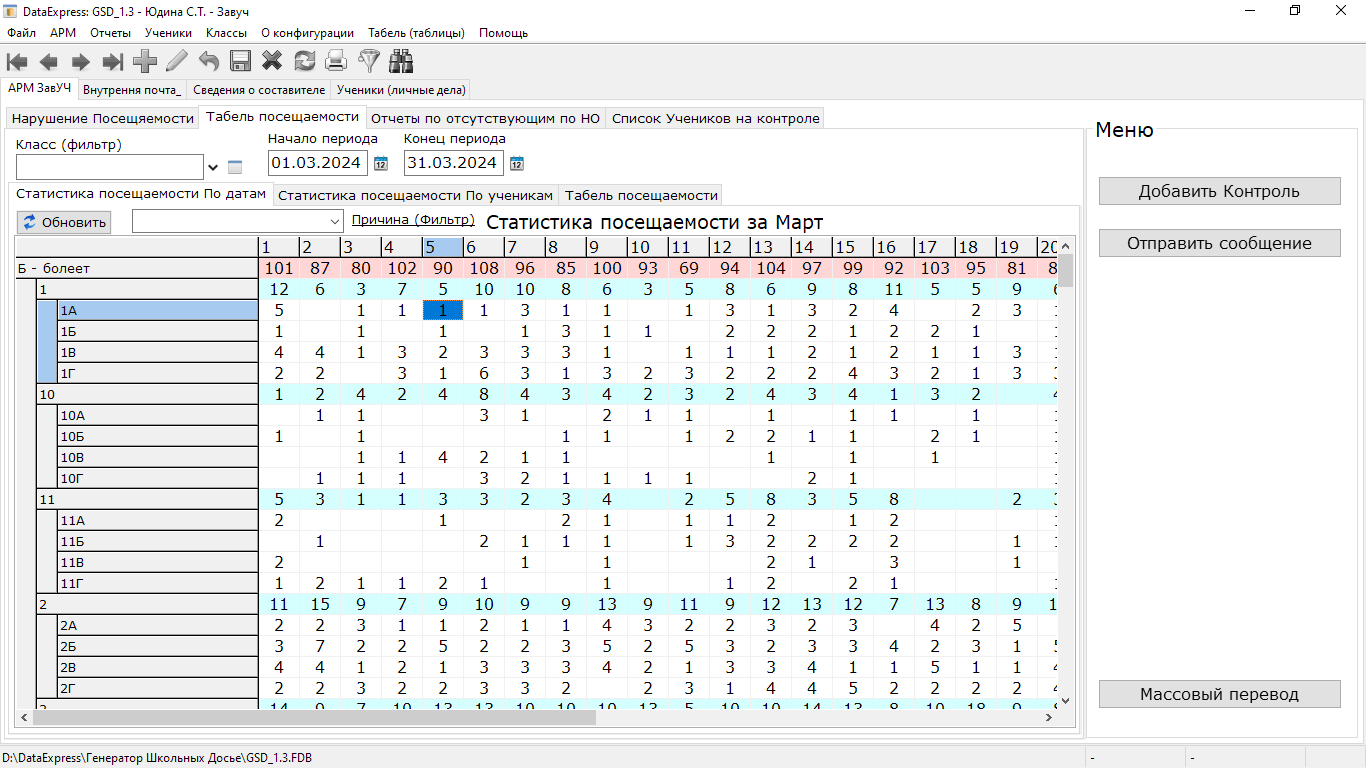Click the Отправить сообщение button
This screenshot has height=768, width=1366.
pyautogui.click(x=1219, y=243)
